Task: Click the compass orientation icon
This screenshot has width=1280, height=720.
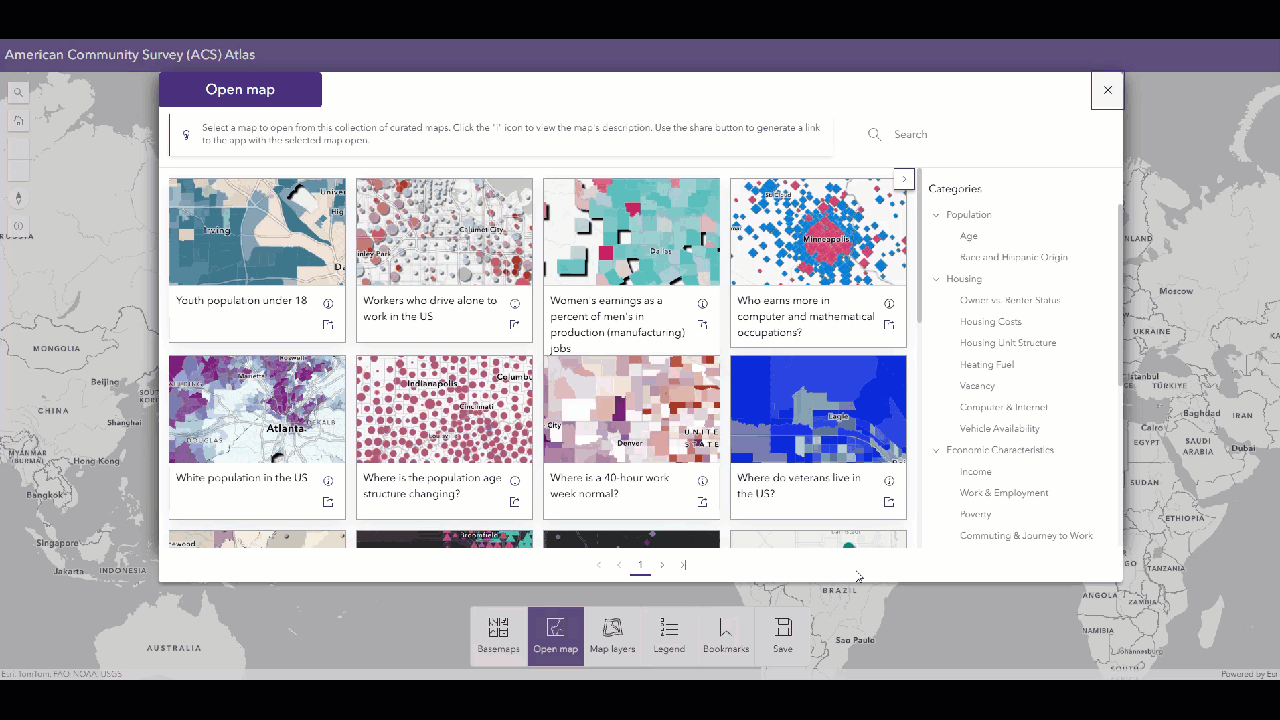Action: 18,197
